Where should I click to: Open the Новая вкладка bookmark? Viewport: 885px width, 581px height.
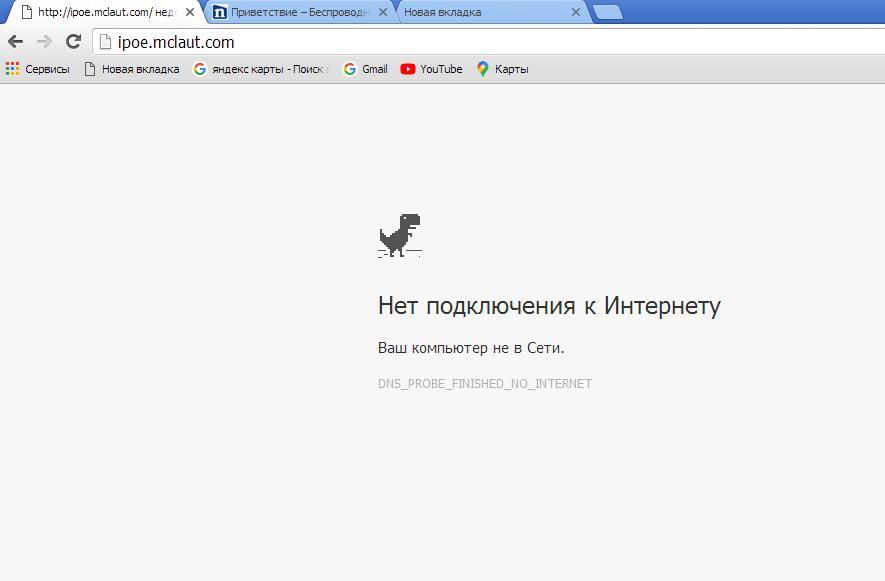click(132, 69)
